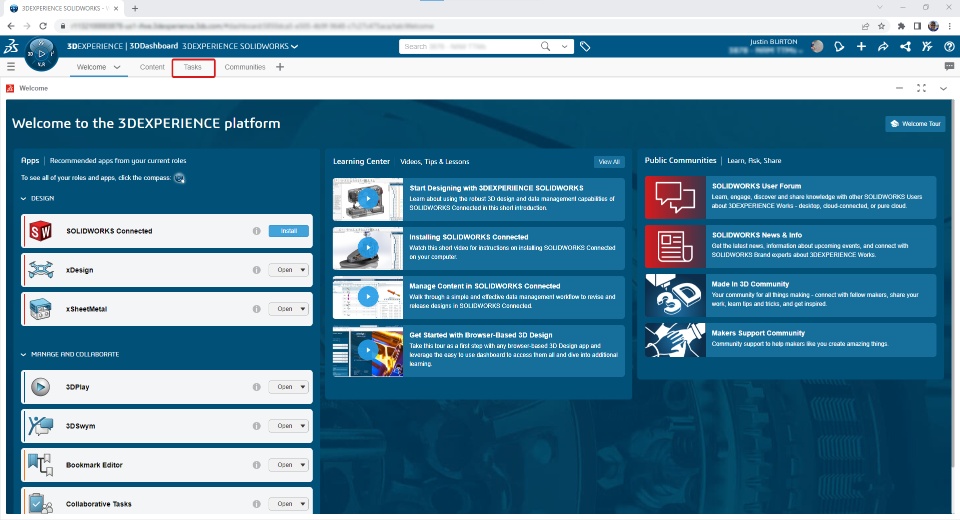
Task: Reload the browser page
Action: pos(43,26)
